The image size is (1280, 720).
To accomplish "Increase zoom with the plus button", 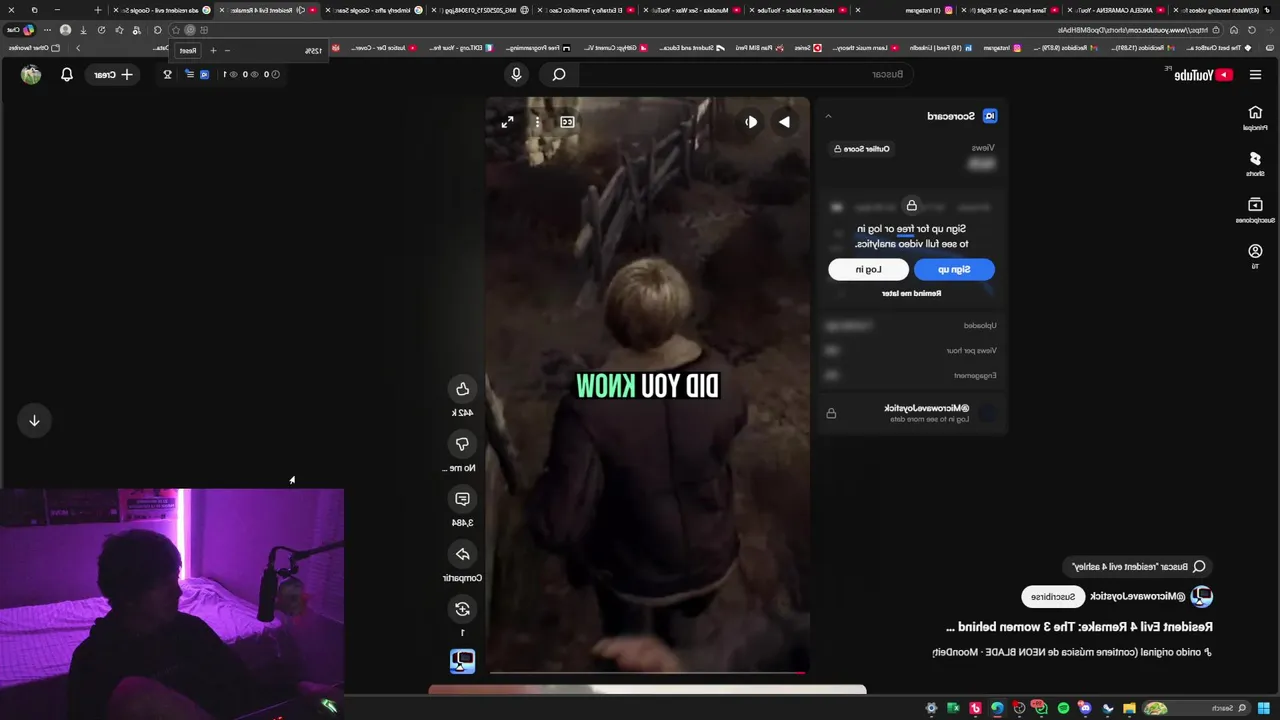I will 213,50.
